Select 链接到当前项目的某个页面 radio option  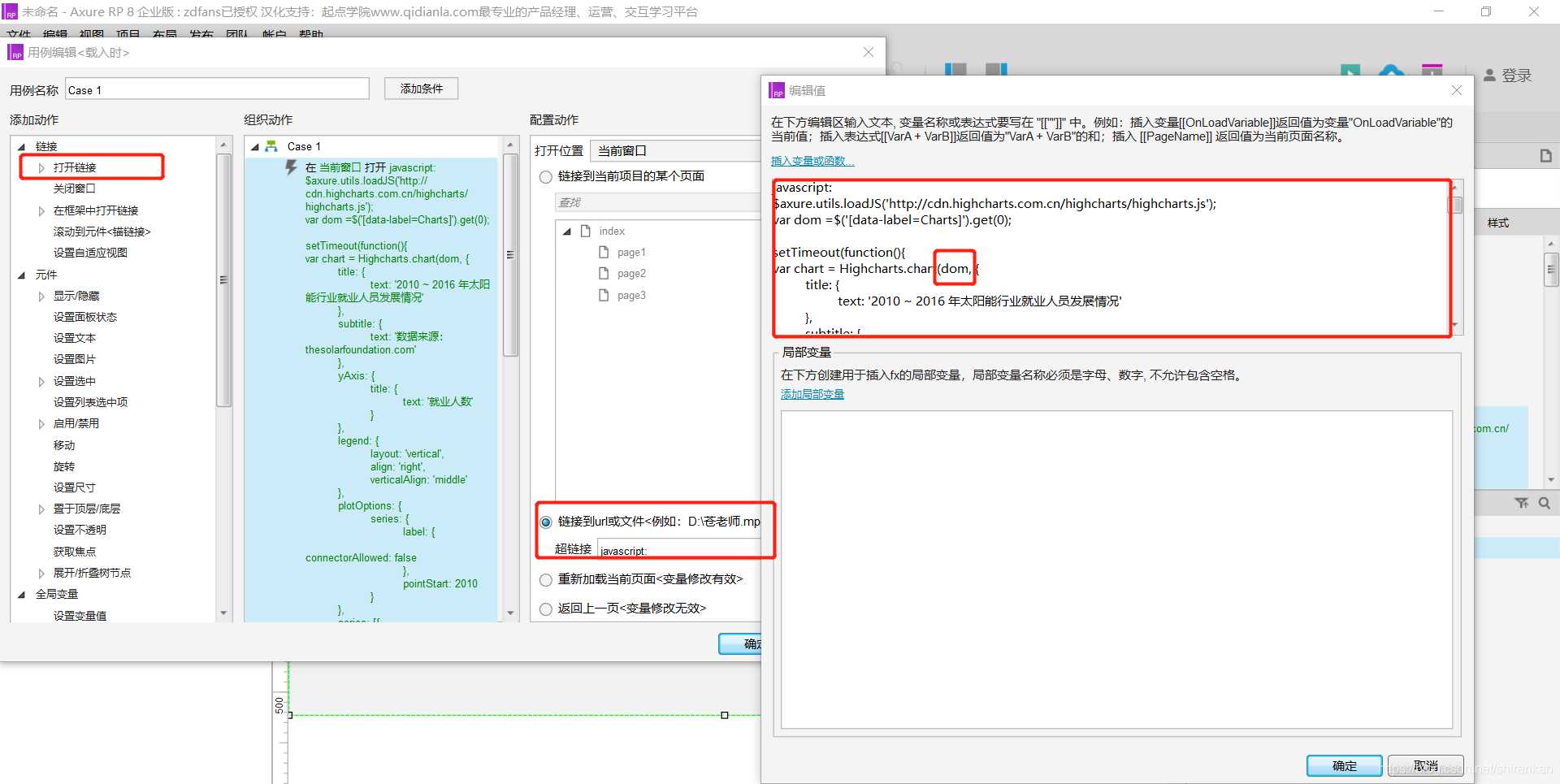(546, 177)
